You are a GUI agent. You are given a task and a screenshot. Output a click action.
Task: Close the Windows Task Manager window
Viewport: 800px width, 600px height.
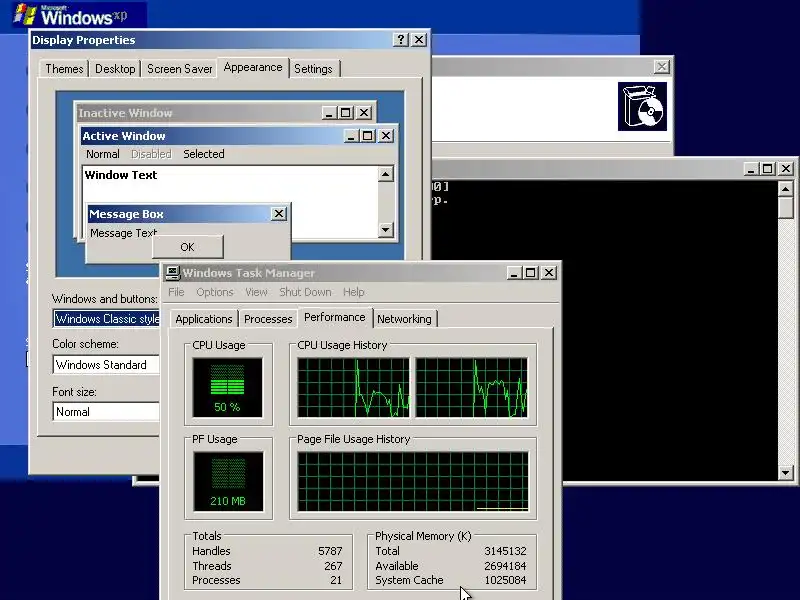(548, 273)
